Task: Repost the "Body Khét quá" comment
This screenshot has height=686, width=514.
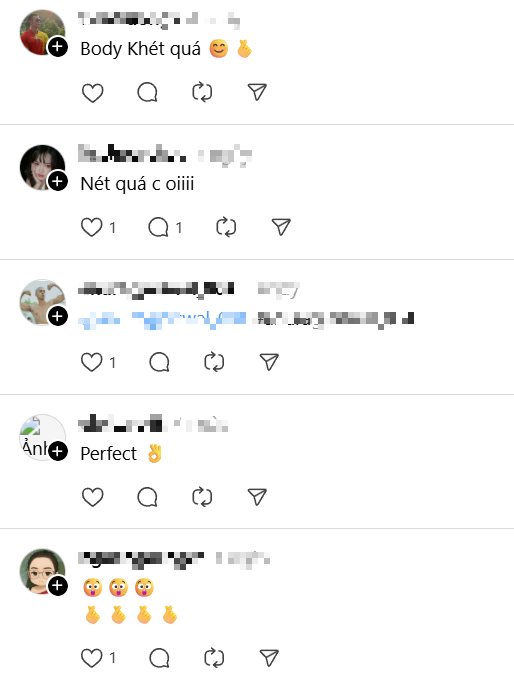Action: tap(202, 92)
